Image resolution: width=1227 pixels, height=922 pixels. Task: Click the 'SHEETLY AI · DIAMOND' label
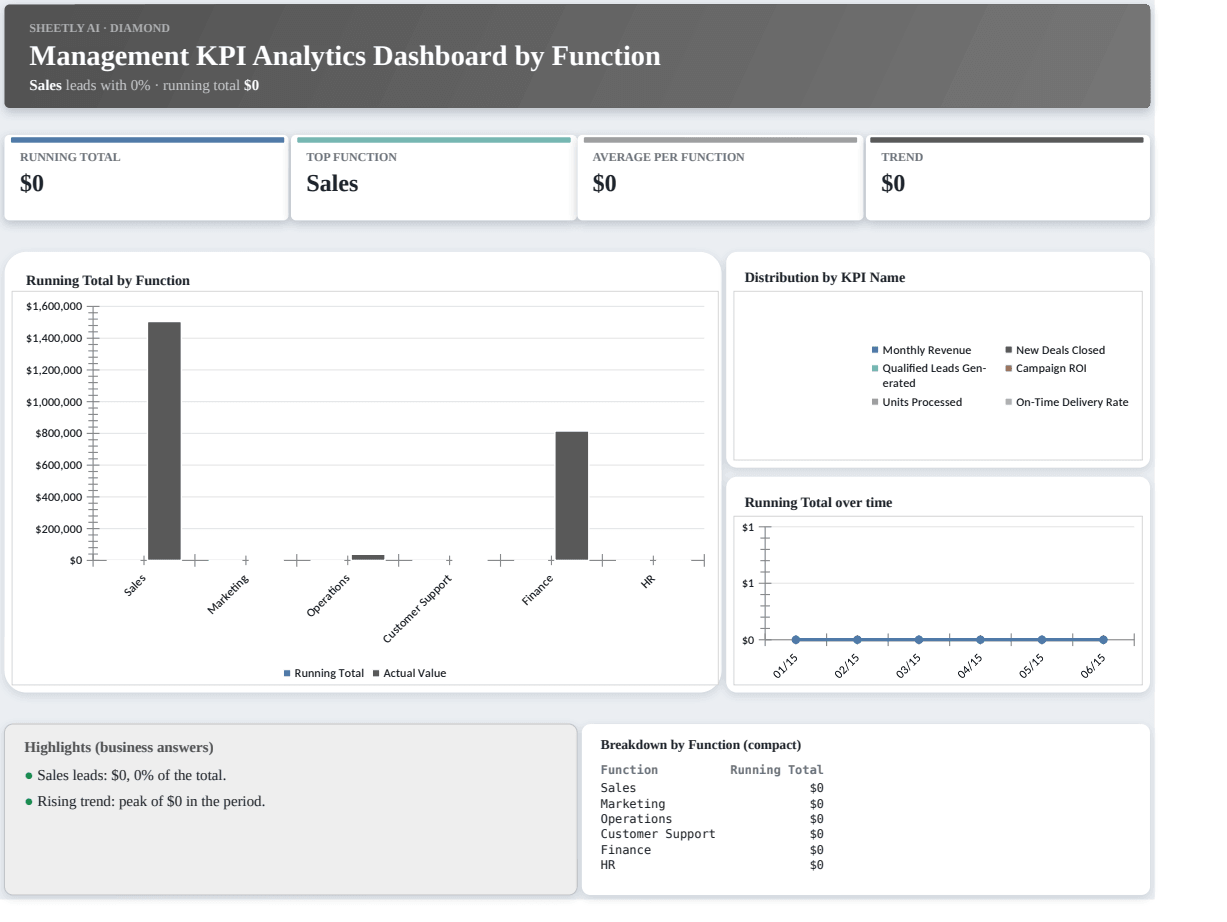(x=99, y=27)
